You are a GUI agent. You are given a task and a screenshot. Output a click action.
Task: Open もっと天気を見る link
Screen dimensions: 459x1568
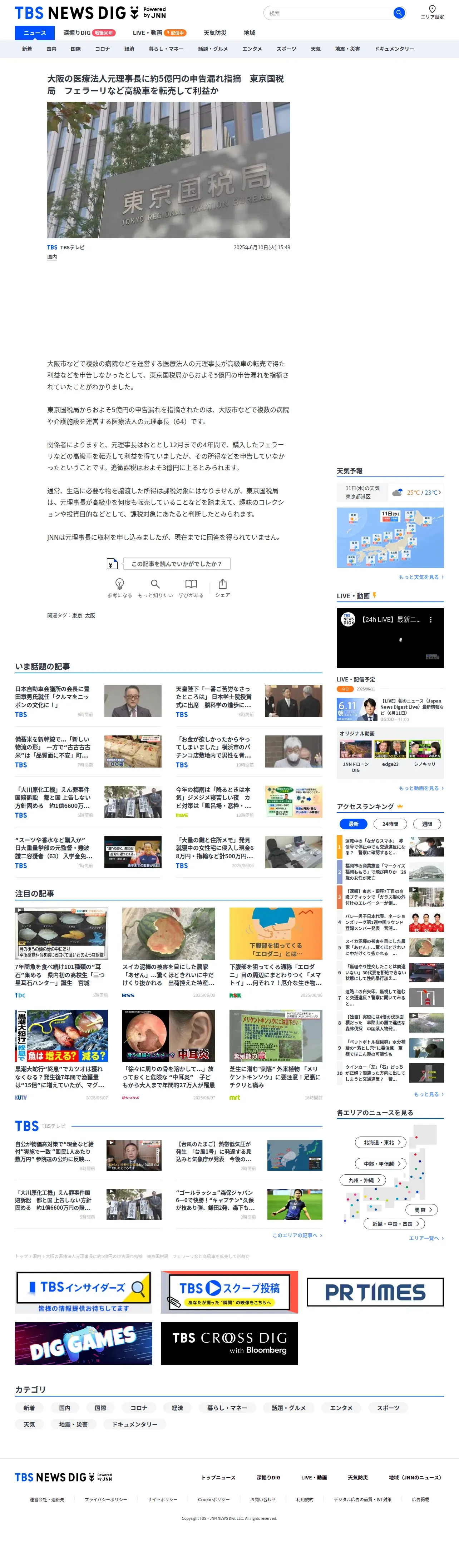421,577
